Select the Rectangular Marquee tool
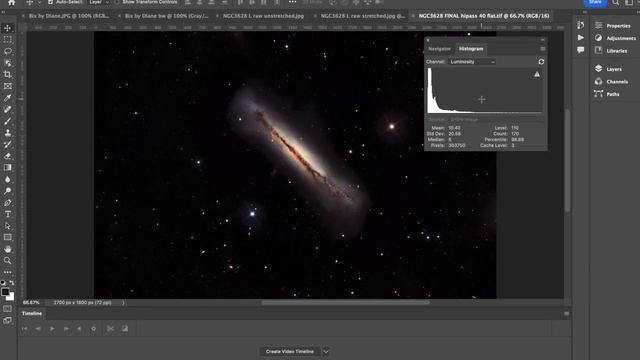Viewport: 640px width, 360px height. tap(7, 40)
